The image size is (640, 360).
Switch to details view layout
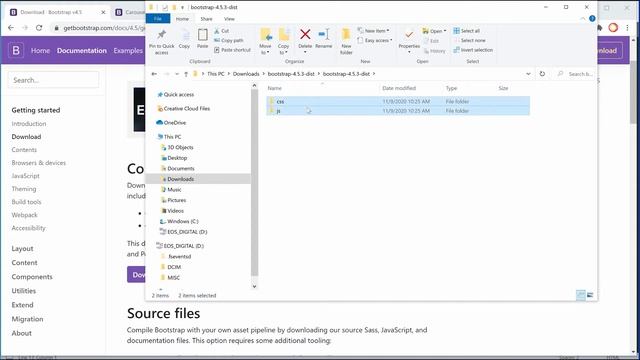tap(580, 295)
